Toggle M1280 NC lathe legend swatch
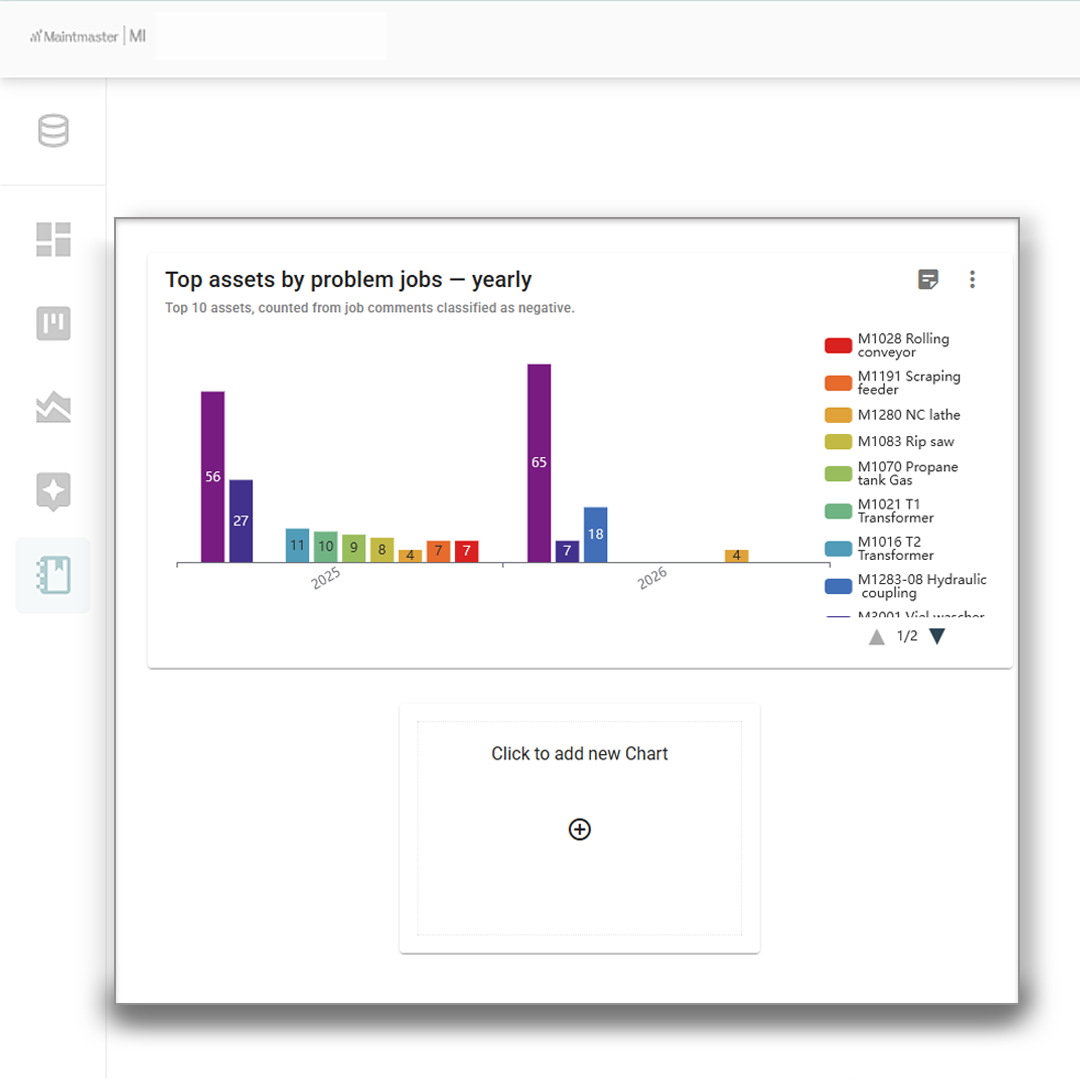The width and height of the screenshot is (1080, 1080). point(838,415)
